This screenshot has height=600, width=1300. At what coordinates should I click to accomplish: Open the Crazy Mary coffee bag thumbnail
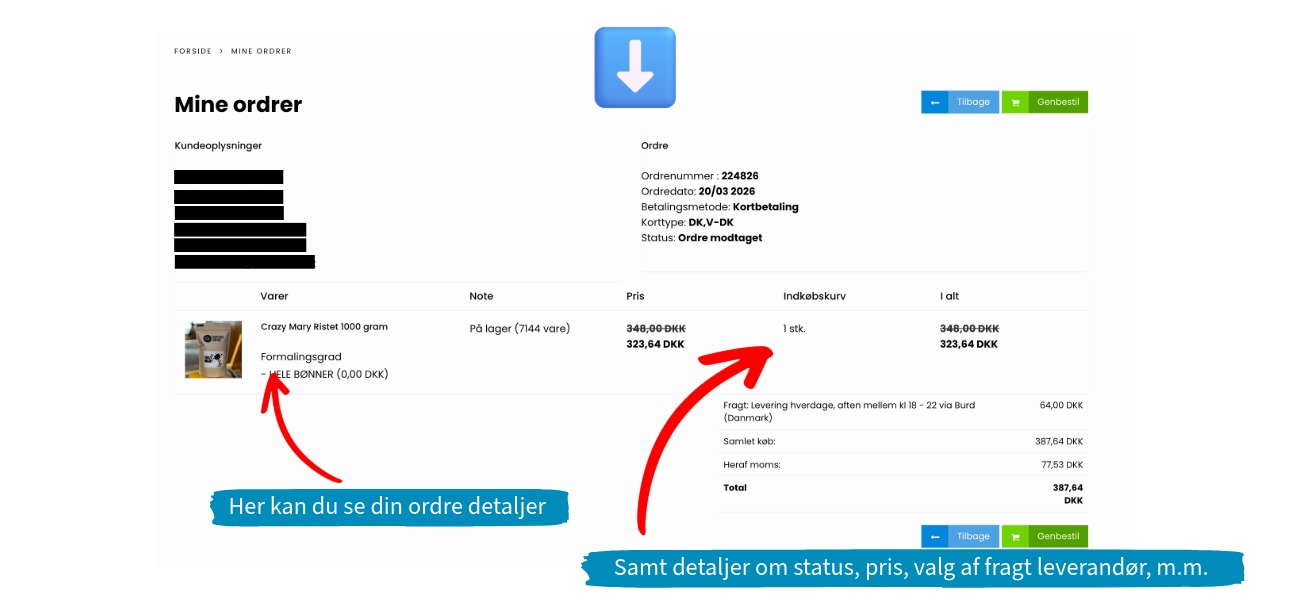click(213, 349)
